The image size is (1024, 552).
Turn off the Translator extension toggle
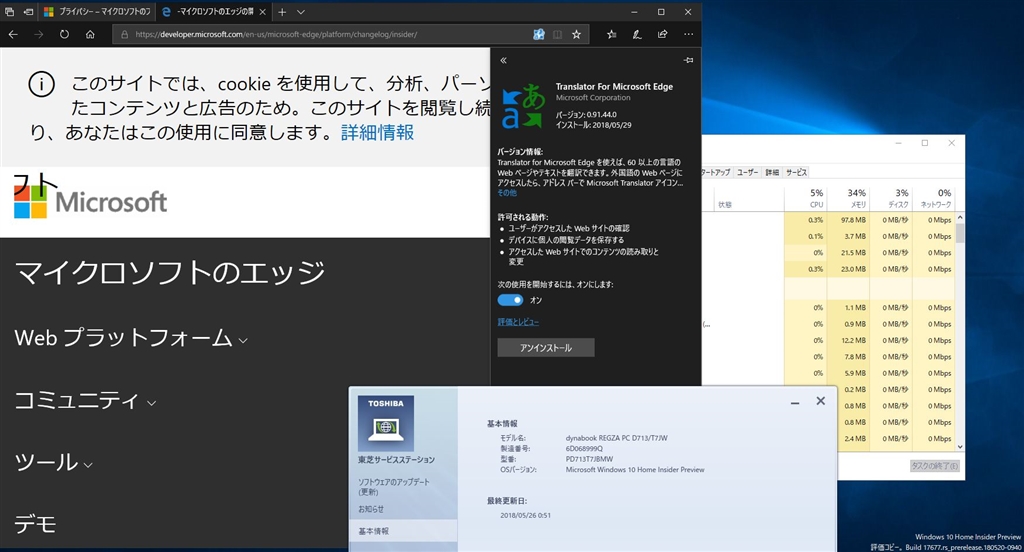pos(510,300)
